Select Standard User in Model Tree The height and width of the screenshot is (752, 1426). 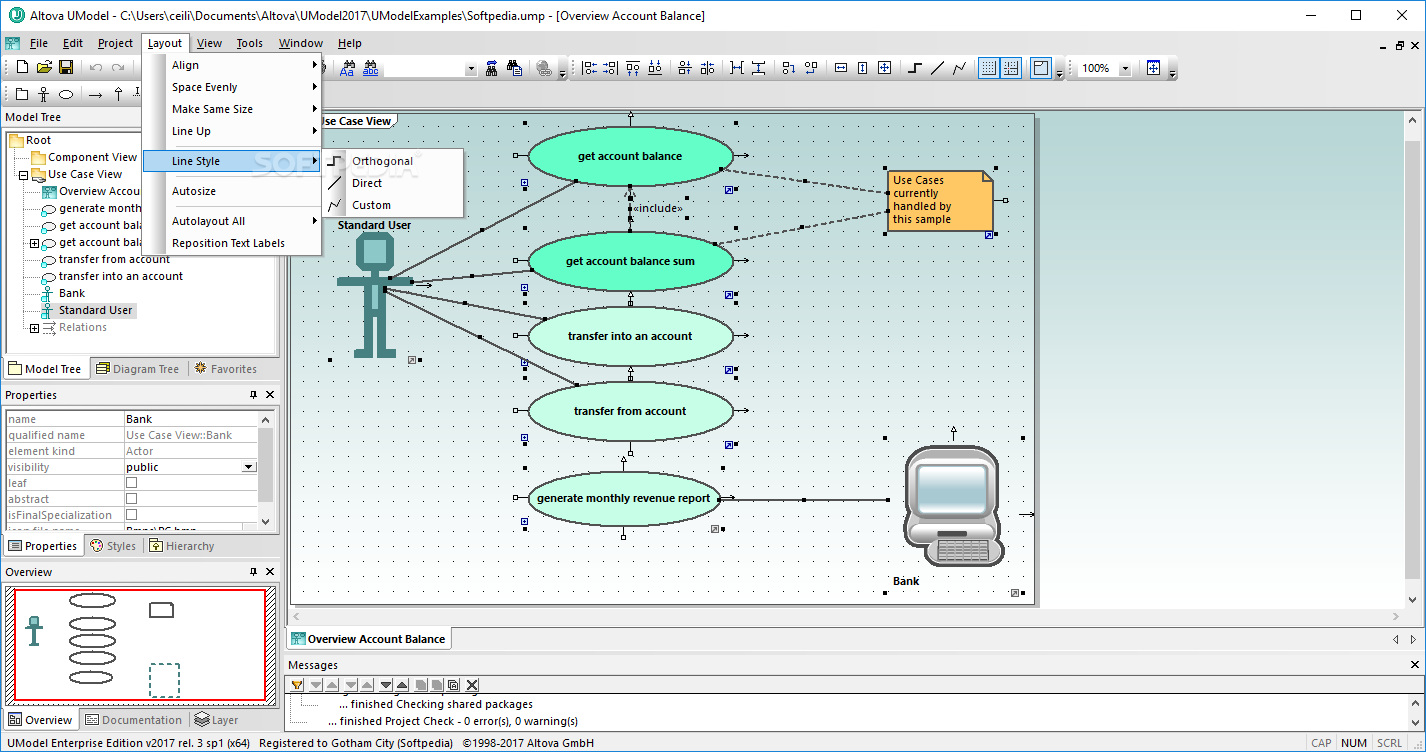[x=95, y=310]
